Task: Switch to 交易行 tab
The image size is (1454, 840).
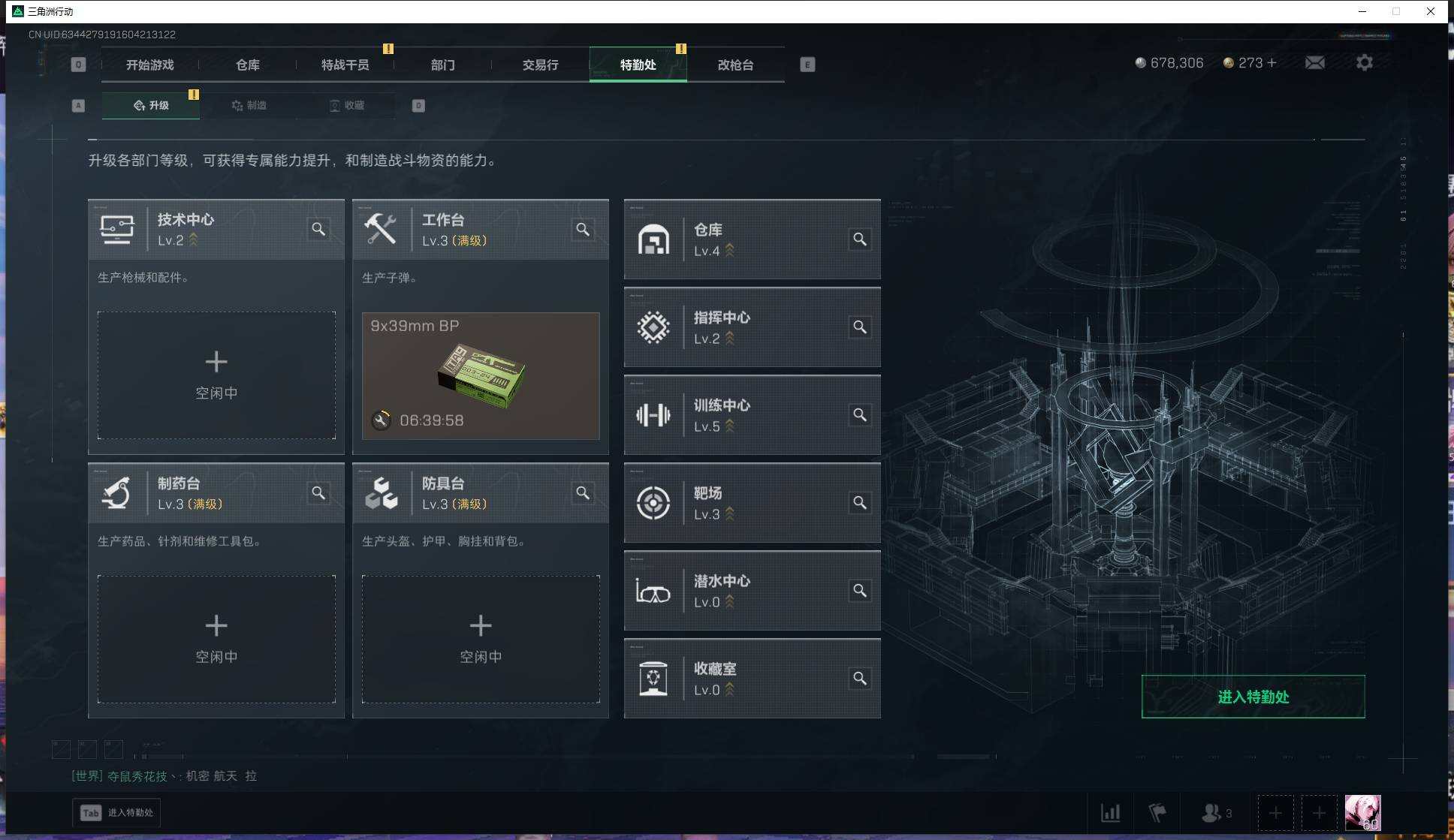Action: pyautogui.click(x=541, y=65)
